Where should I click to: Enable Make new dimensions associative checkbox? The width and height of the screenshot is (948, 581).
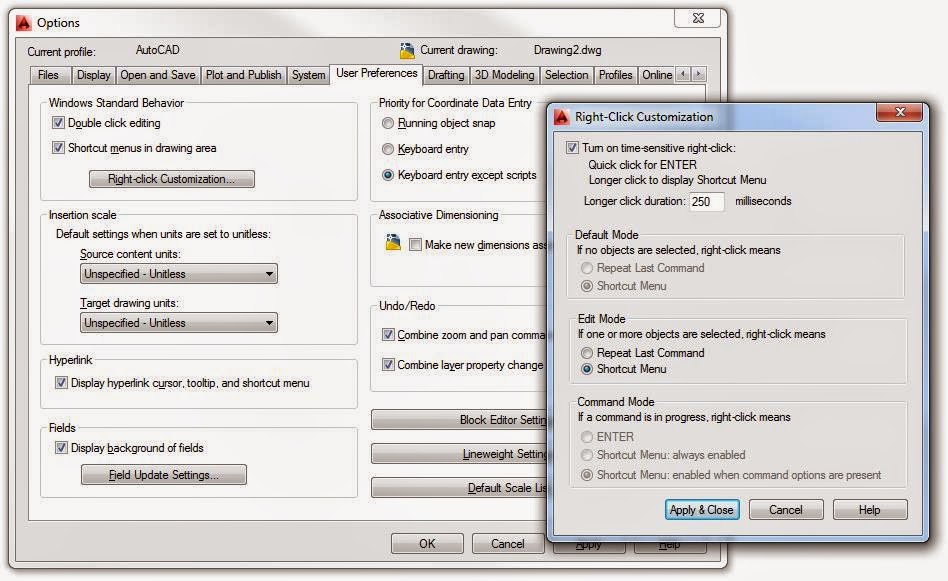[415, 245]
